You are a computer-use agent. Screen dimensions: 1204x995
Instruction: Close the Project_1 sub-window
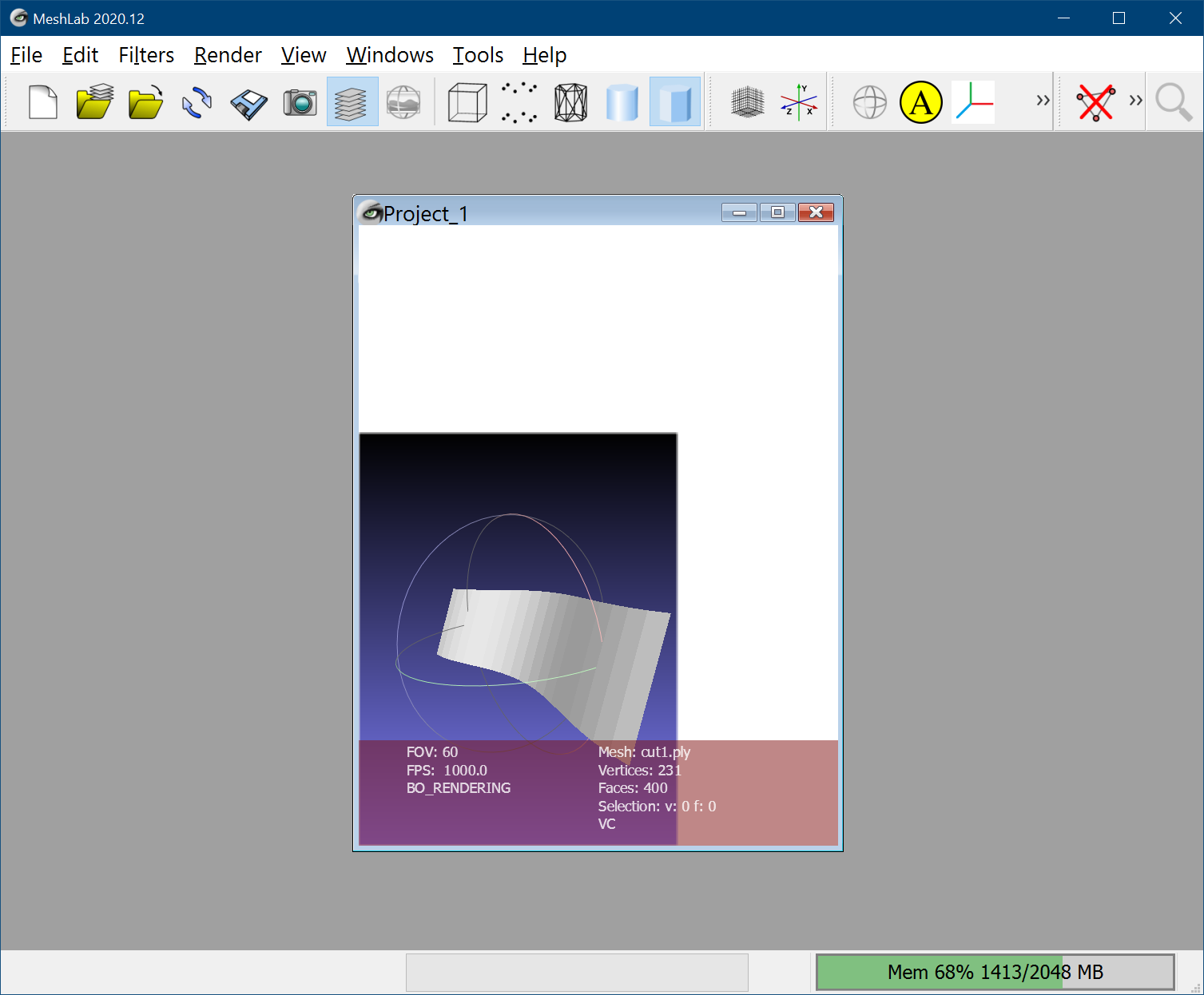[816, 212]
